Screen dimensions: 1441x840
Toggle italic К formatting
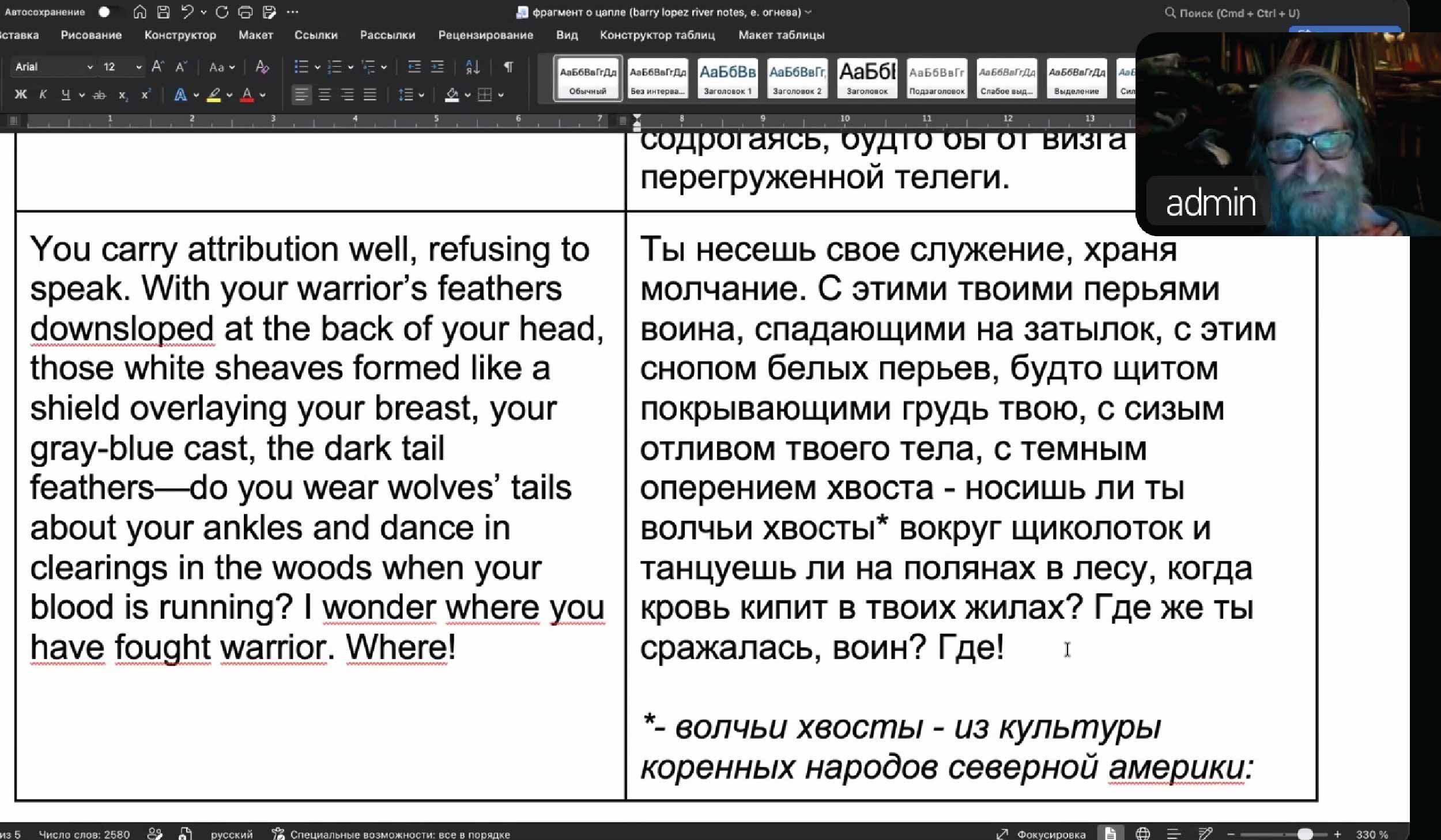[x=43, y=94]
